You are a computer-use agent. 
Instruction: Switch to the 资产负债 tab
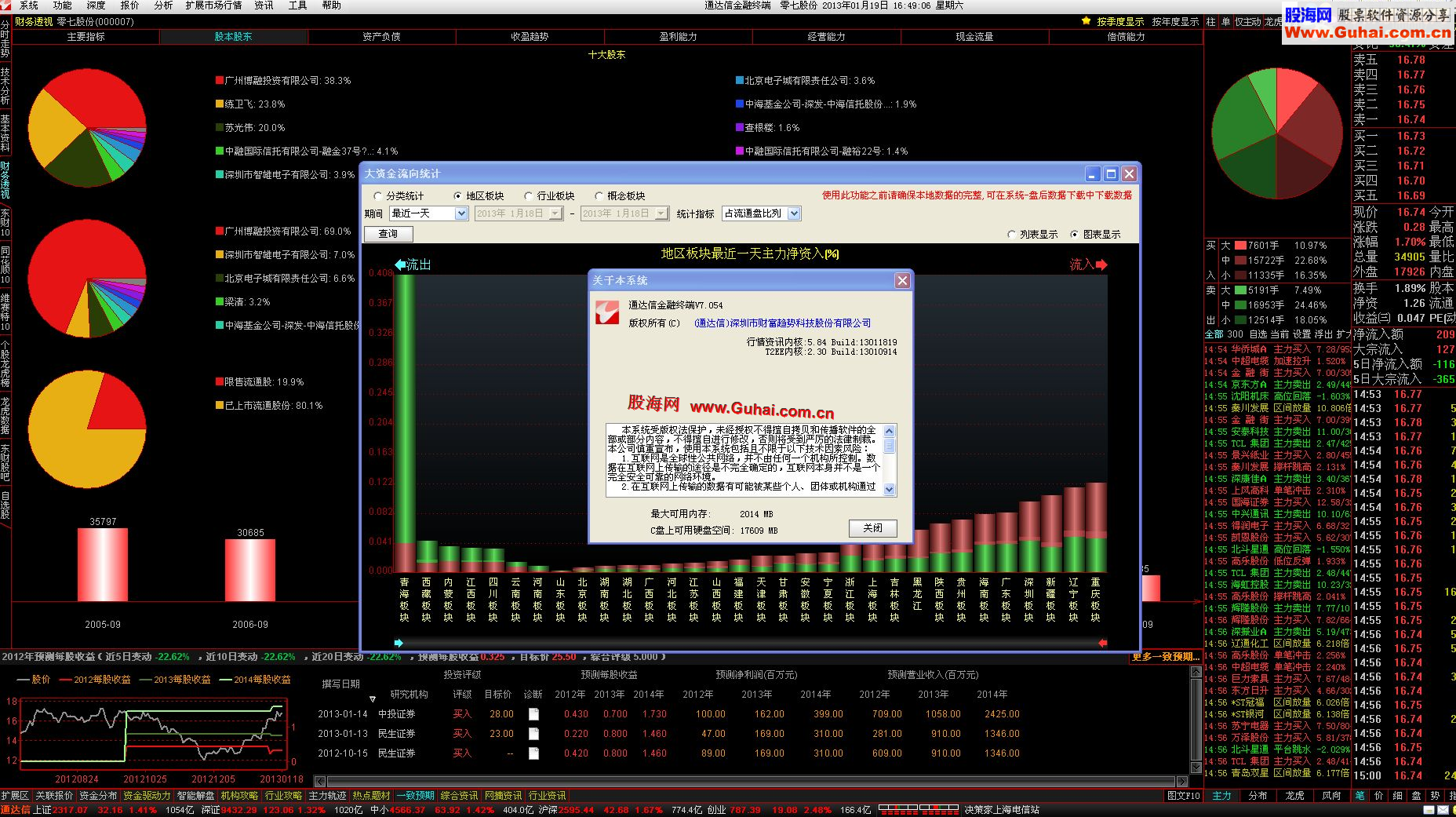click(x=381, y=37)
